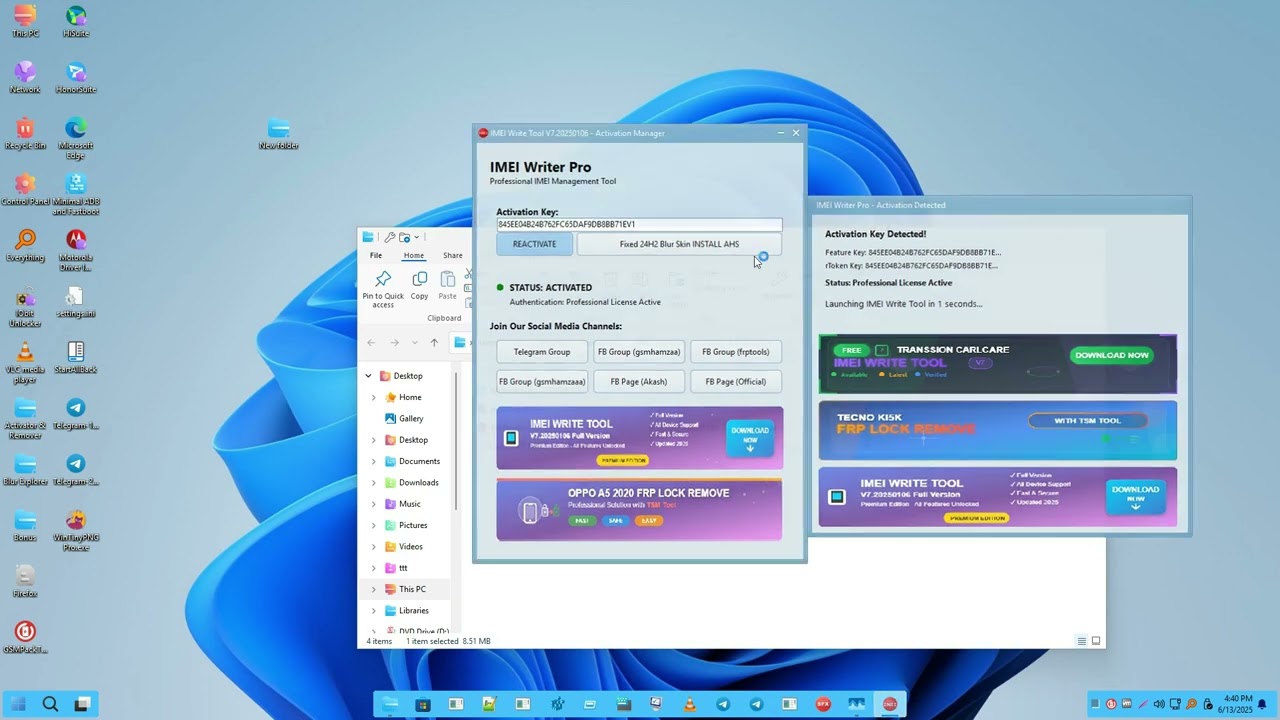1280x720 pixels.
Task: Click the Activation Key input field
Action: click(639, 225)
